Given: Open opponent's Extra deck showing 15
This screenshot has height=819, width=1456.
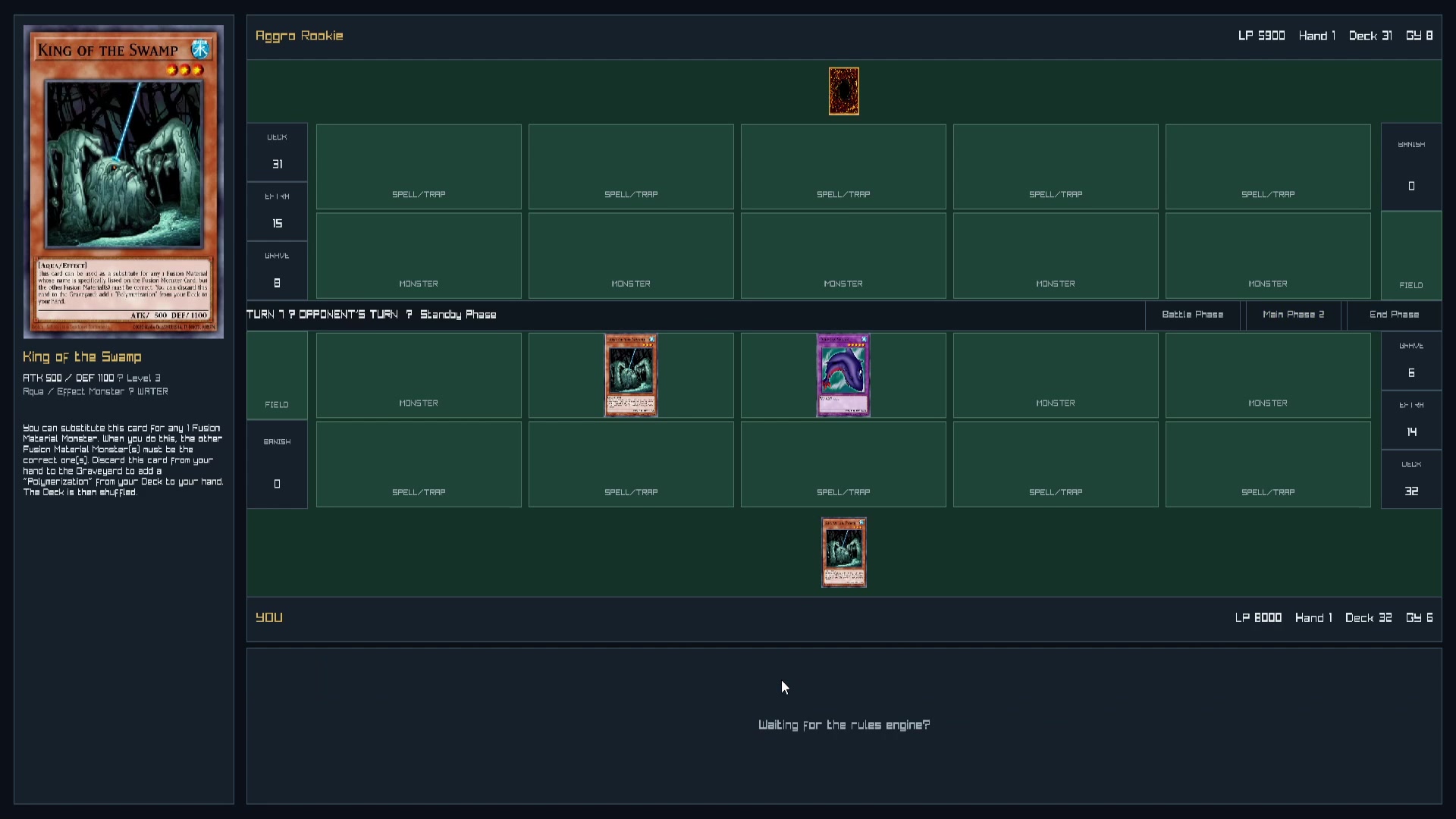Looking at the screenshot, I should point(277,212).
